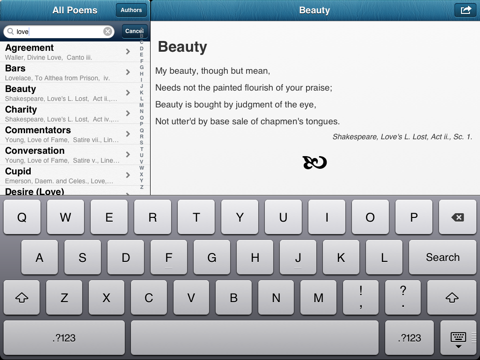Viewport: 480px width, 360px height.
Task: Tap the P key
Action: 414,217
